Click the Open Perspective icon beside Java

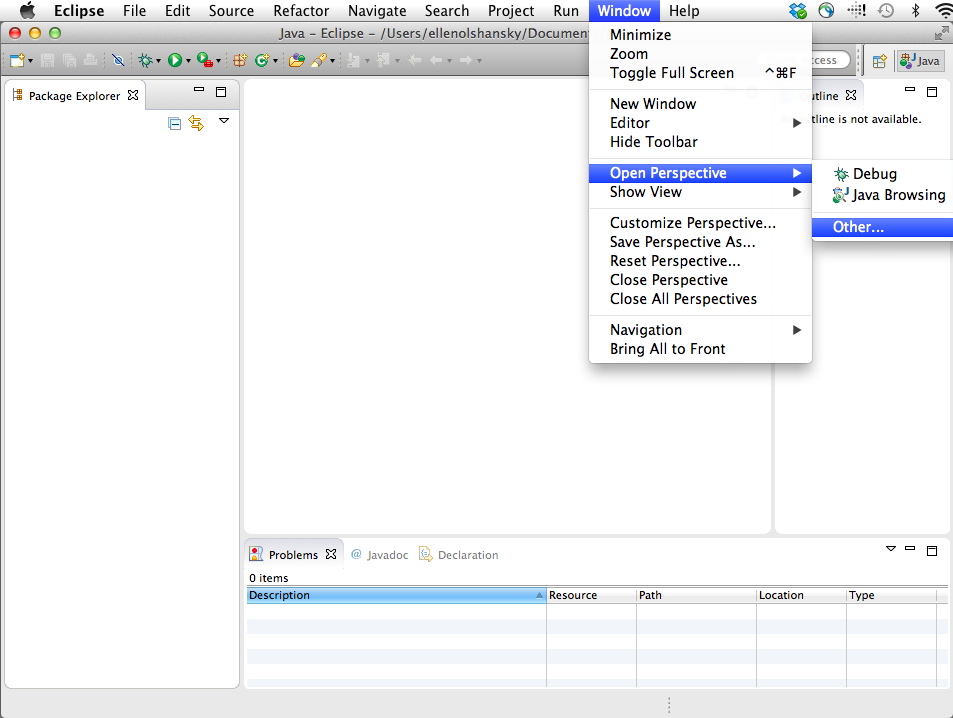pos(879,61)
